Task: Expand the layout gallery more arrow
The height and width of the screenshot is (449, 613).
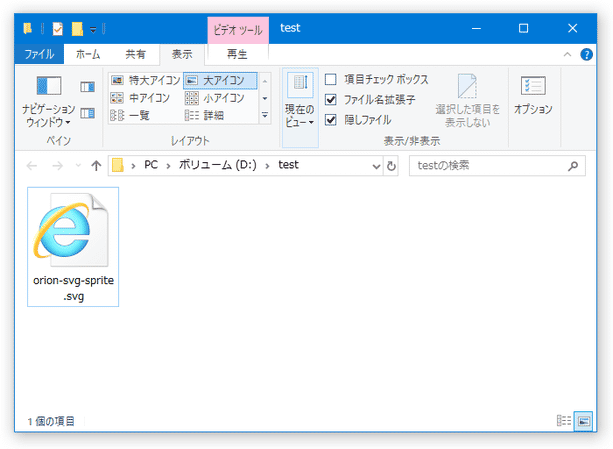Action: [x=265, y=115]
